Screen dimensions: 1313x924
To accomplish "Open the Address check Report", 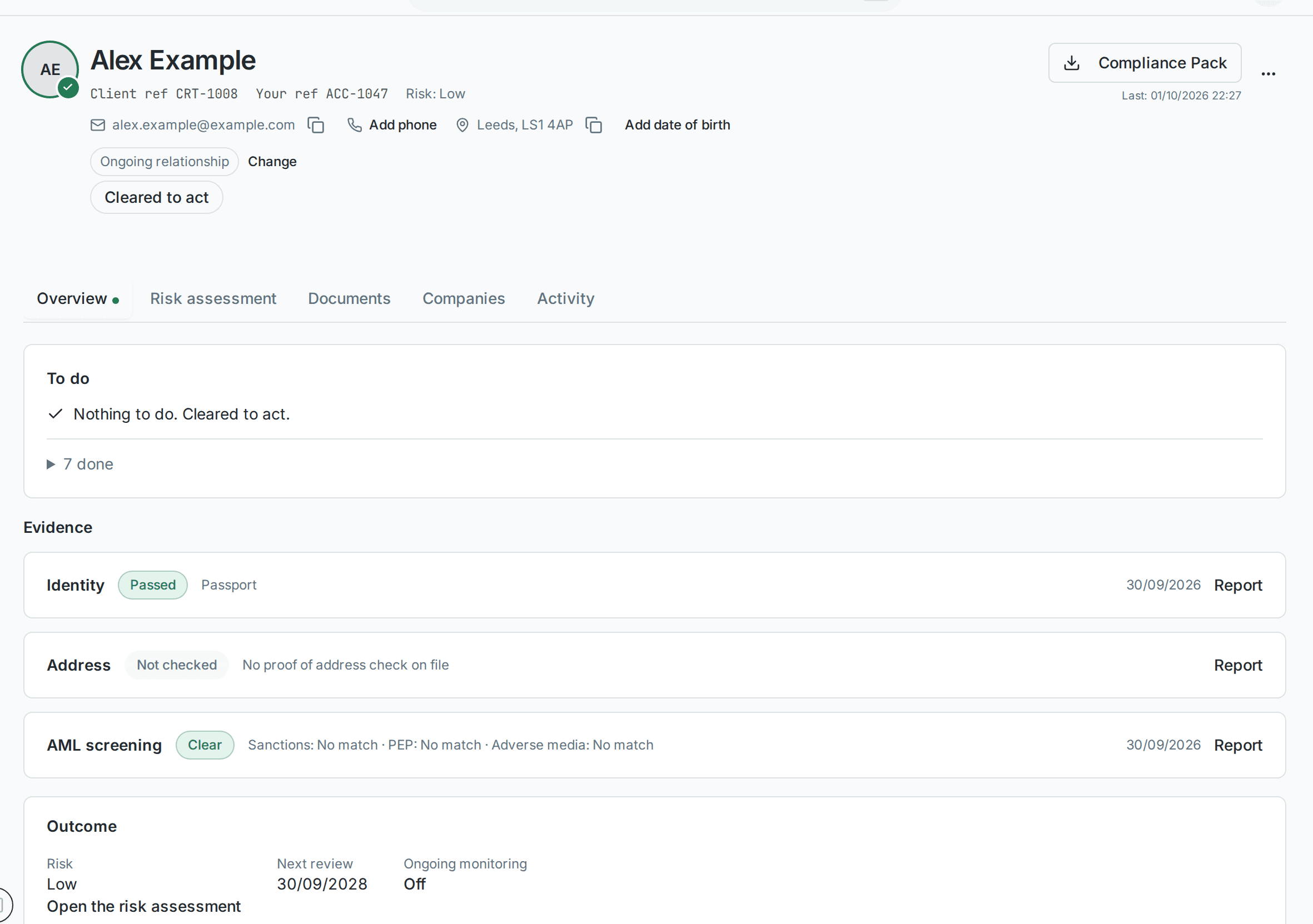I will [1237, 665].
